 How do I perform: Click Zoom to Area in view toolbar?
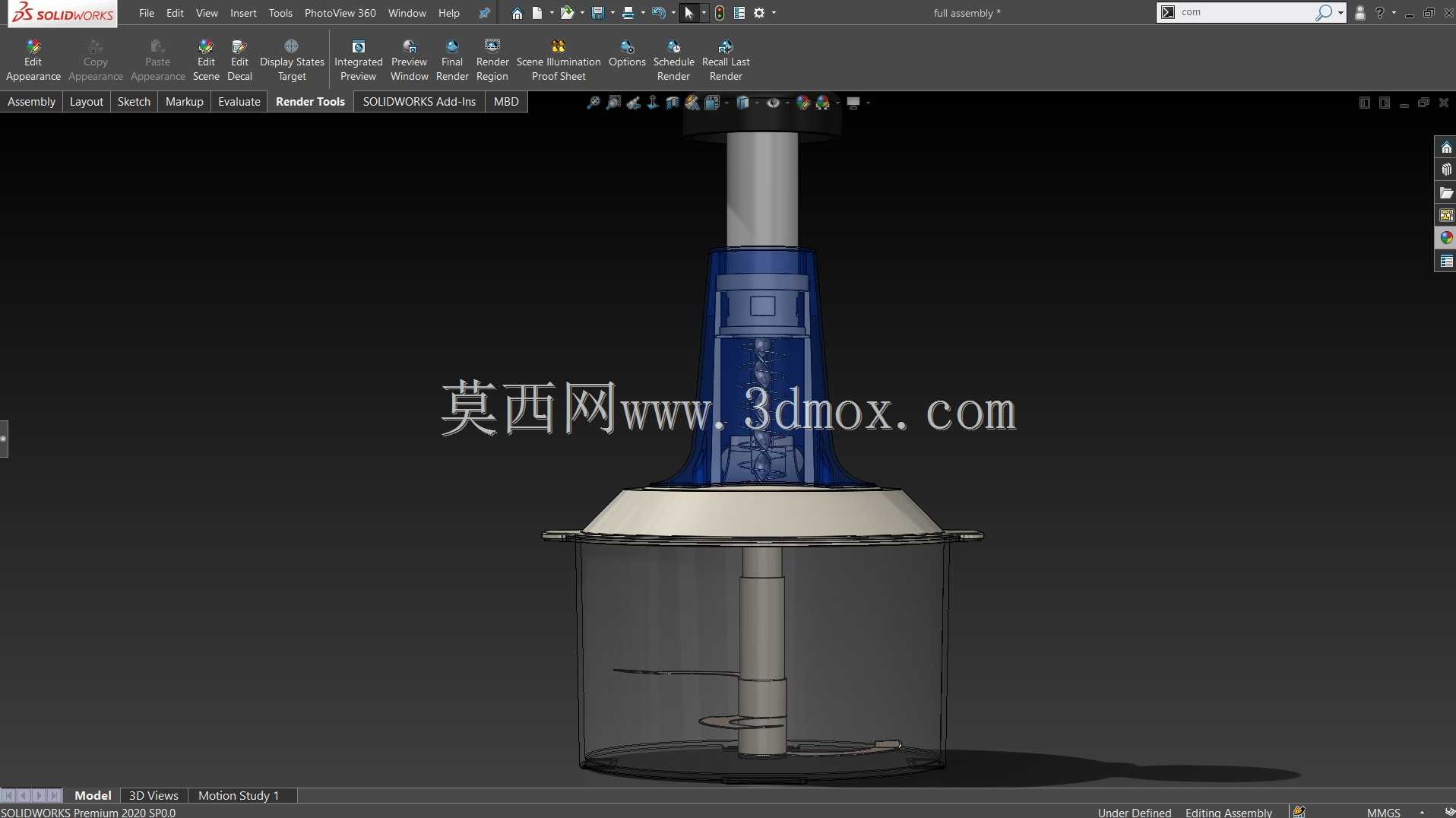coord(613,103)
